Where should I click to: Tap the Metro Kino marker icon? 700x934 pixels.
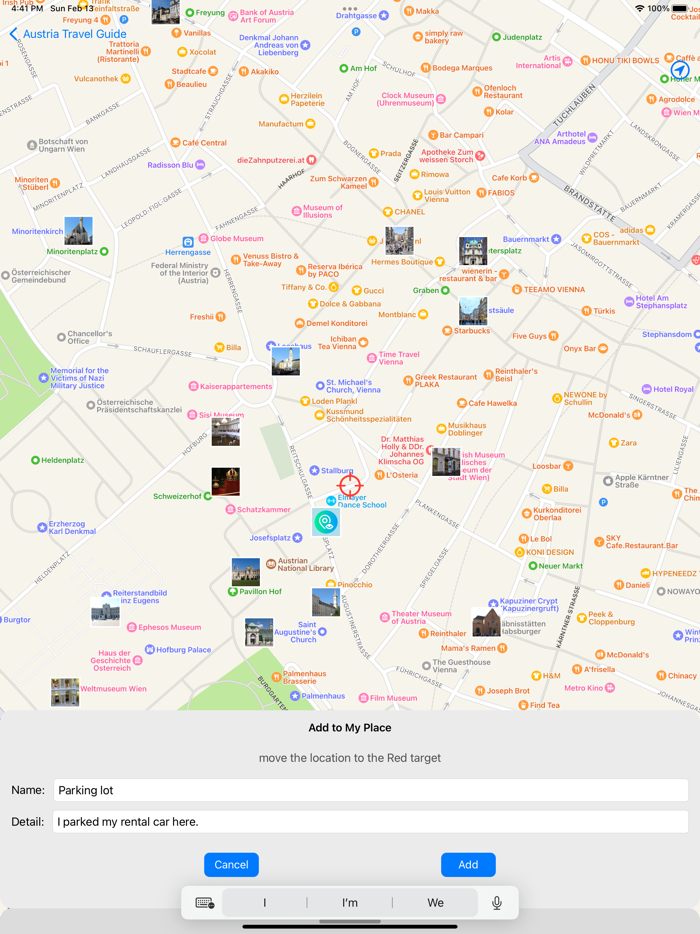(x=610, y=687)
